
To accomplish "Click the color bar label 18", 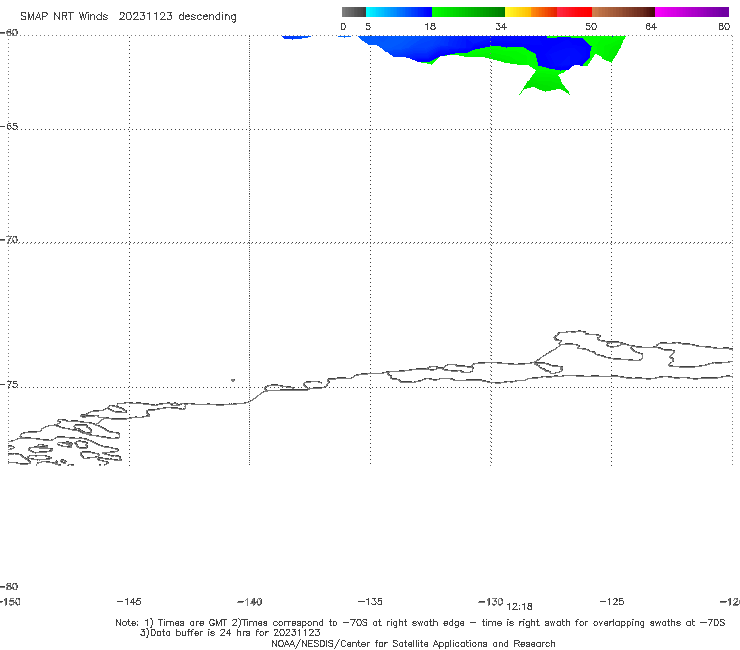I will click(x=430, y=26).
